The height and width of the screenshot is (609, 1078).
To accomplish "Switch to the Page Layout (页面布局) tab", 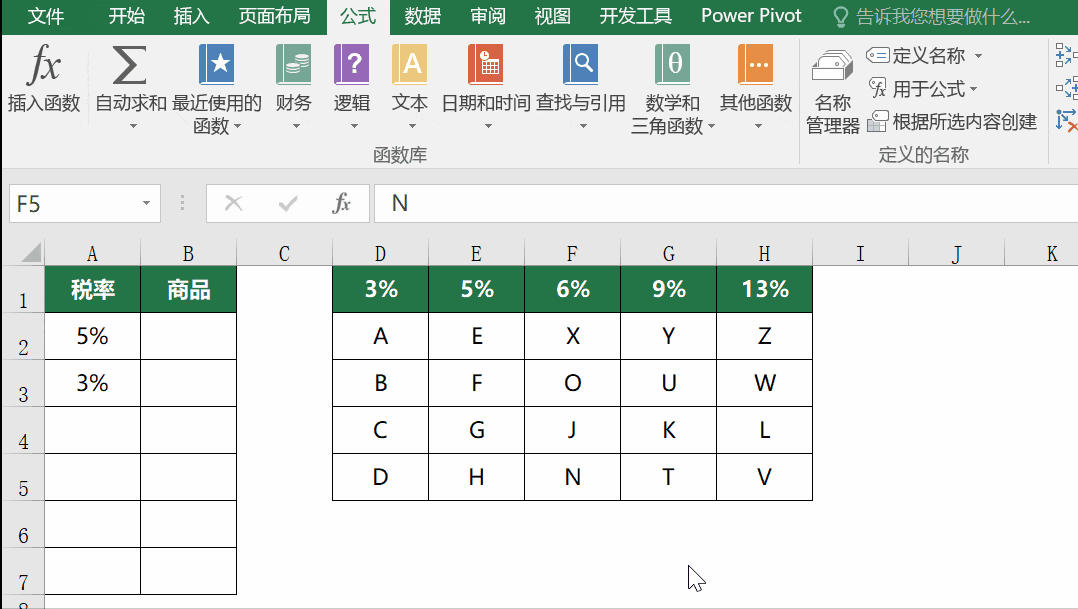I will click(x=274, y=16).
